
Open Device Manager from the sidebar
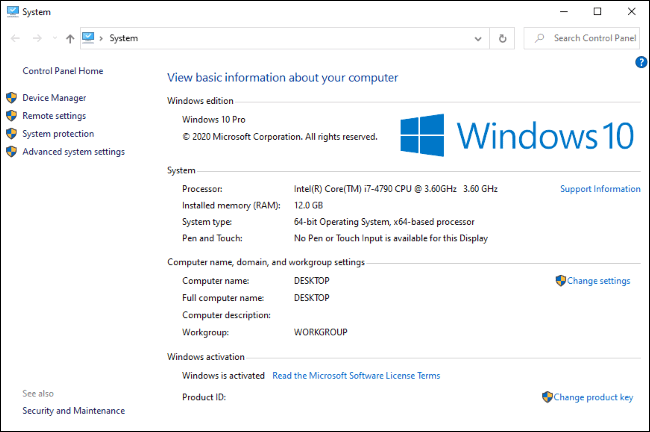pyautogui.click(x=54, y=98)
